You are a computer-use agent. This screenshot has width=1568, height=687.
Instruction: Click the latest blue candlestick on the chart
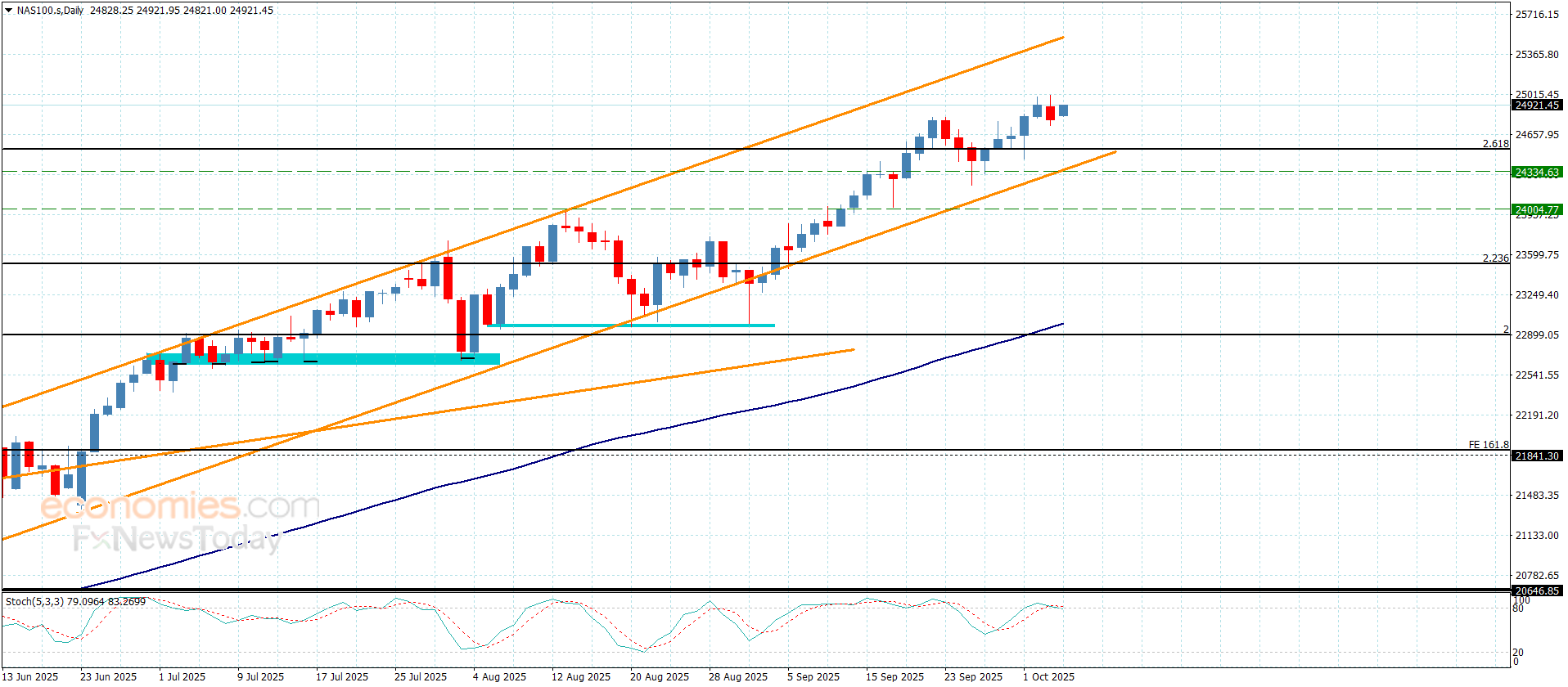tap(1063, 110)
